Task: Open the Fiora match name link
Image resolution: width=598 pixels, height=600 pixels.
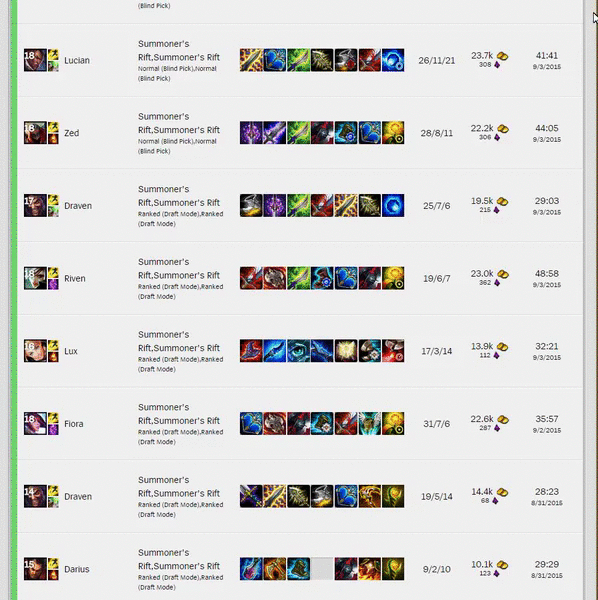Action: pyautogui.click(x=73, y=424)
